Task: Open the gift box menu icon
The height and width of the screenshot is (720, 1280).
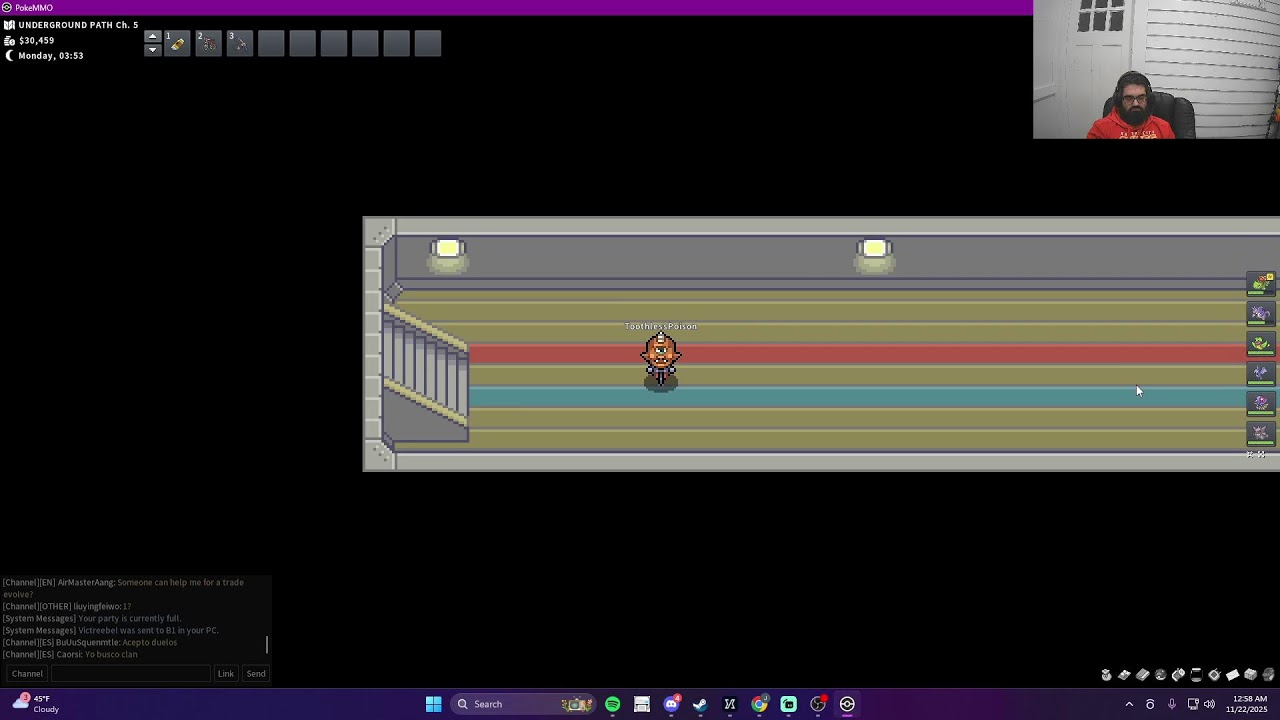Action: coord(1250,675)
